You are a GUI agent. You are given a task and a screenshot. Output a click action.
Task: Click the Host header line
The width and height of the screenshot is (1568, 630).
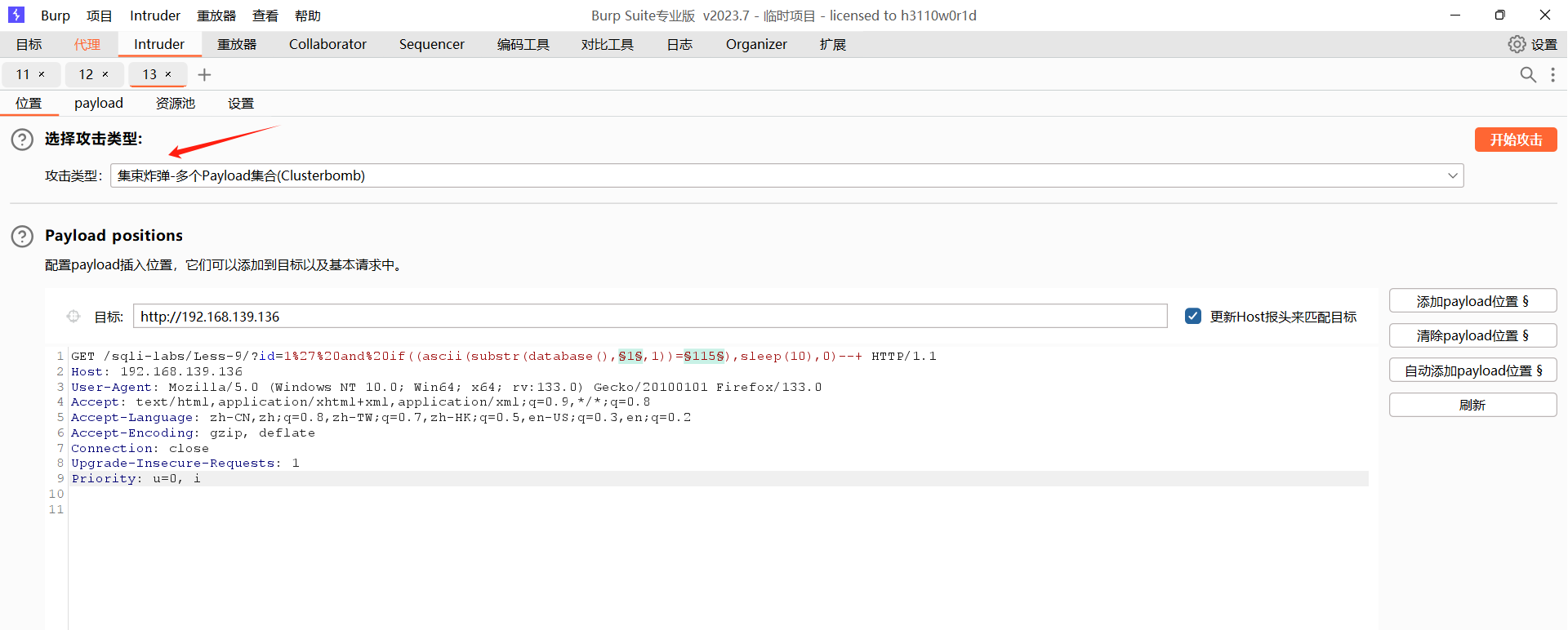point(157,371)
